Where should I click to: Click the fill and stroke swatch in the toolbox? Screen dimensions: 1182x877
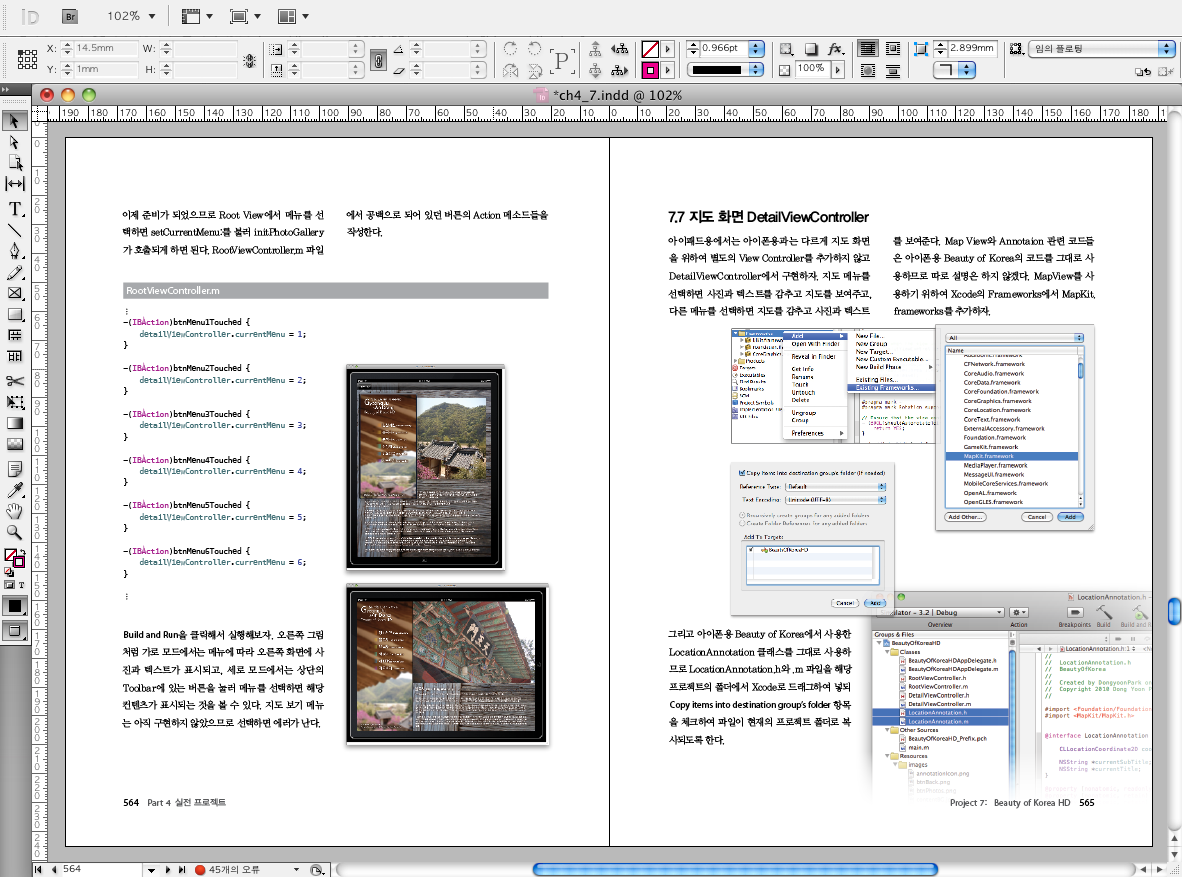13,557
